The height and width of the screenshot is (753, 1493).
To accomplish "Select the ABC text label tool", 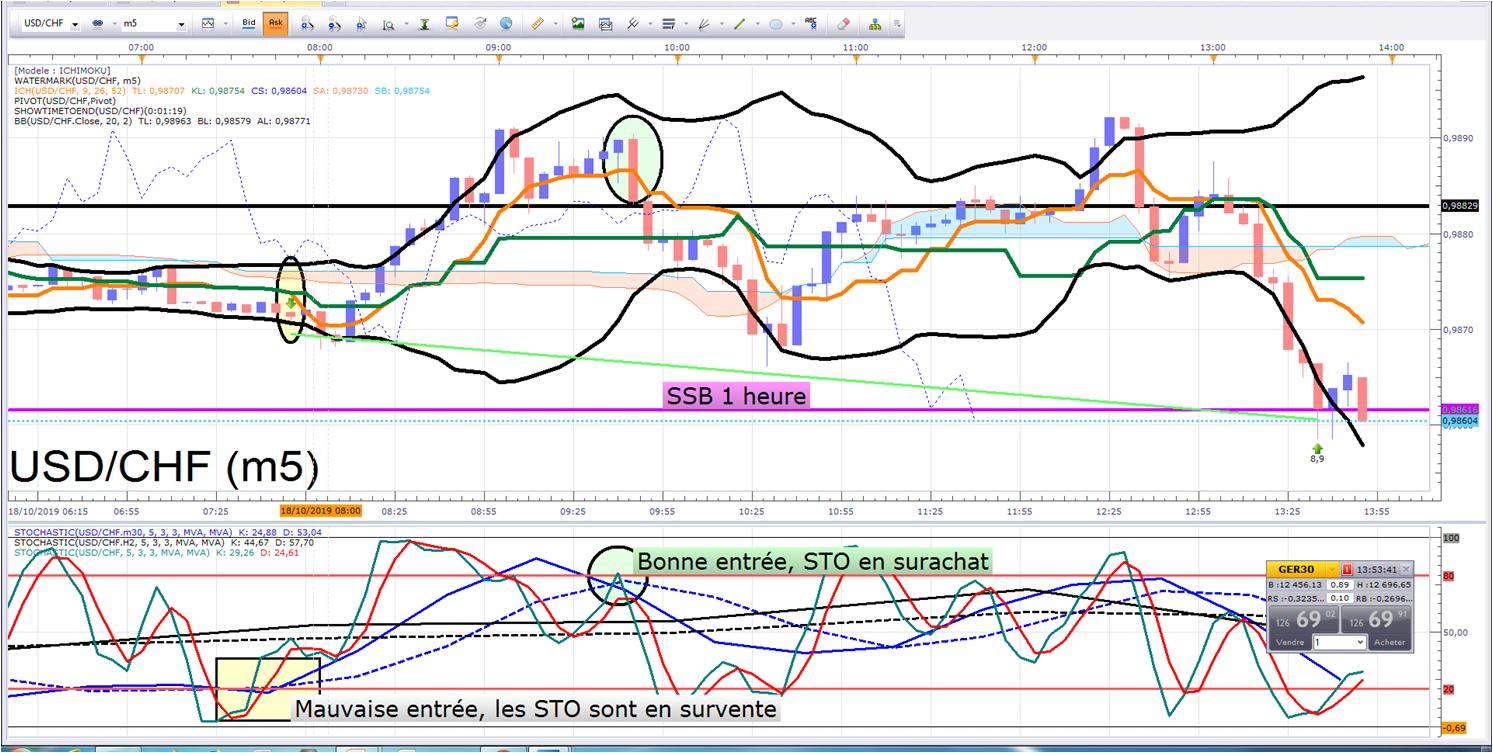I will [x=811, y=23].
